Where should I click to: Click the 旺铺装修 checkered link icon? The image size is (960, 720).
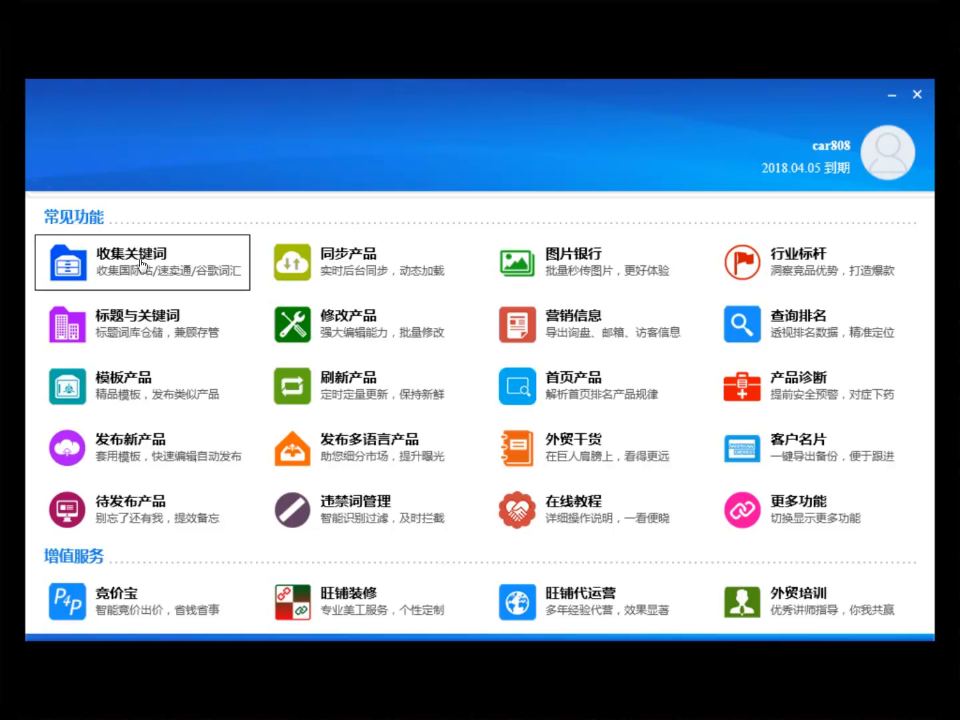(x=292, y=601)
